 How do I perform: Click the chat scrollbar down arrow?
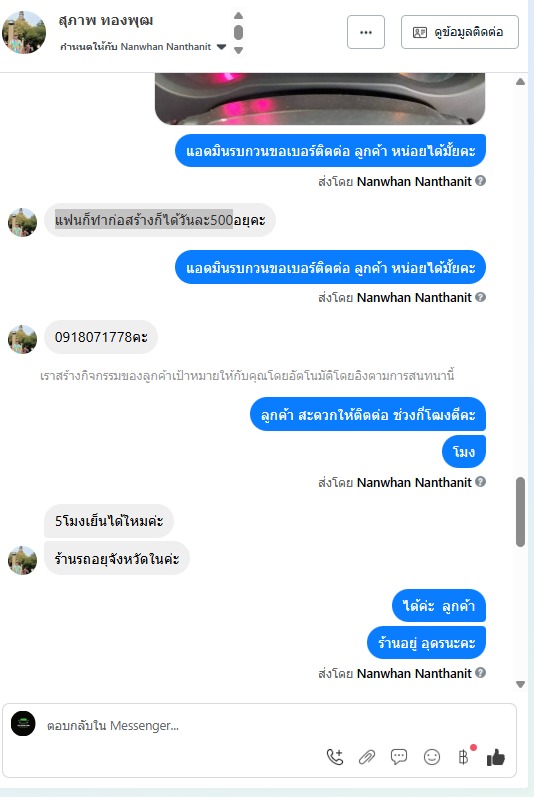pos(520,684)
